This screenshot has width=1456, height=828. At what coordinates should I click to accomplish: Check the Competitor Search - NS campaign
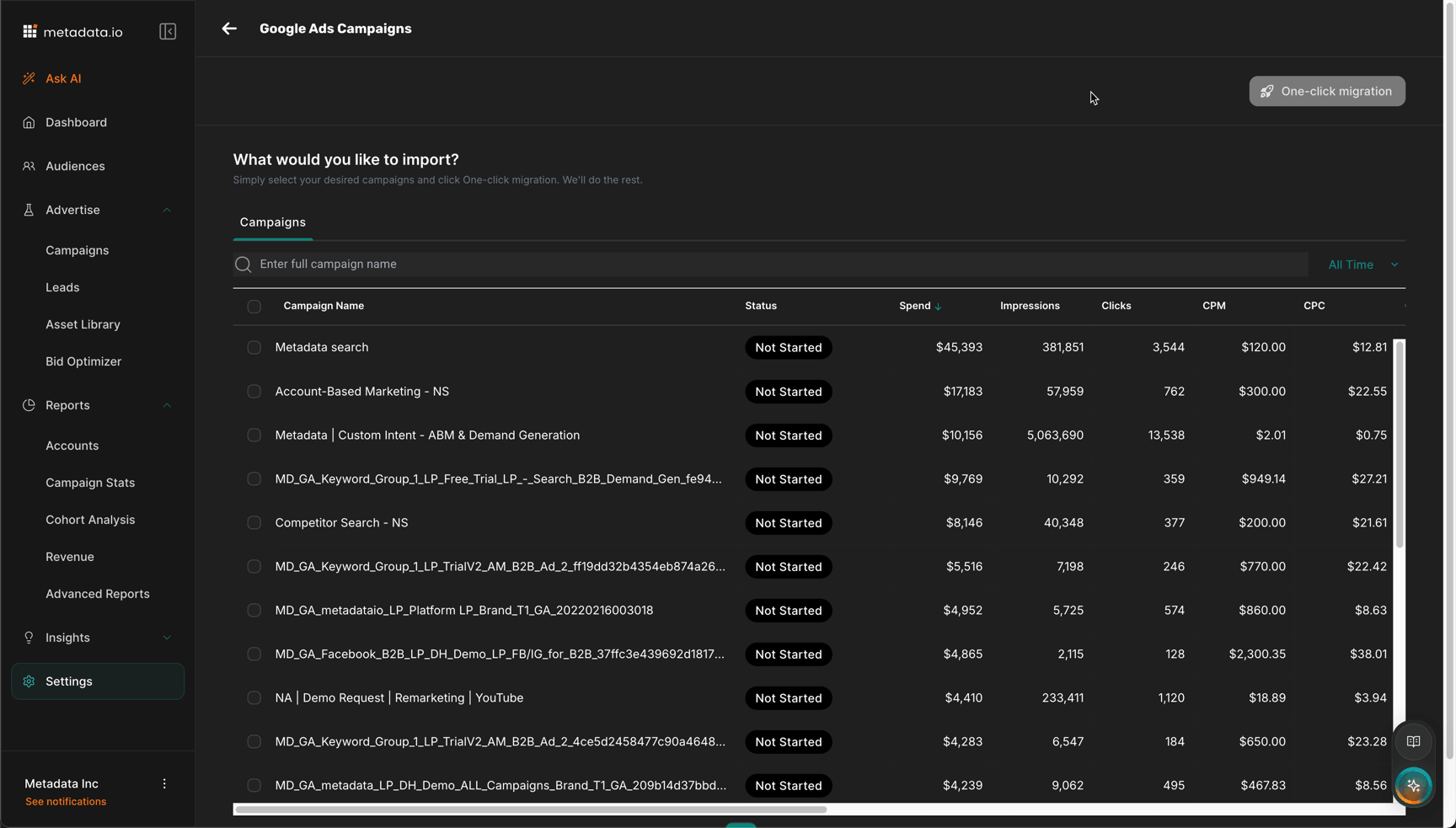coord(254,522)
